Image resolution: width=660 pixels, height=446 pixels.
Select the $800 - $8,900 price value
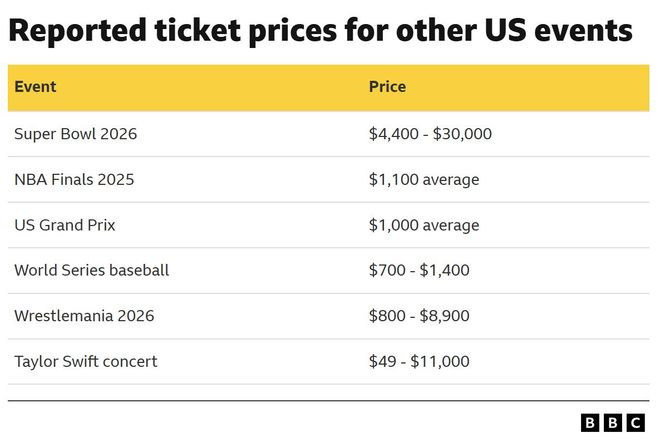coord(419,316)
